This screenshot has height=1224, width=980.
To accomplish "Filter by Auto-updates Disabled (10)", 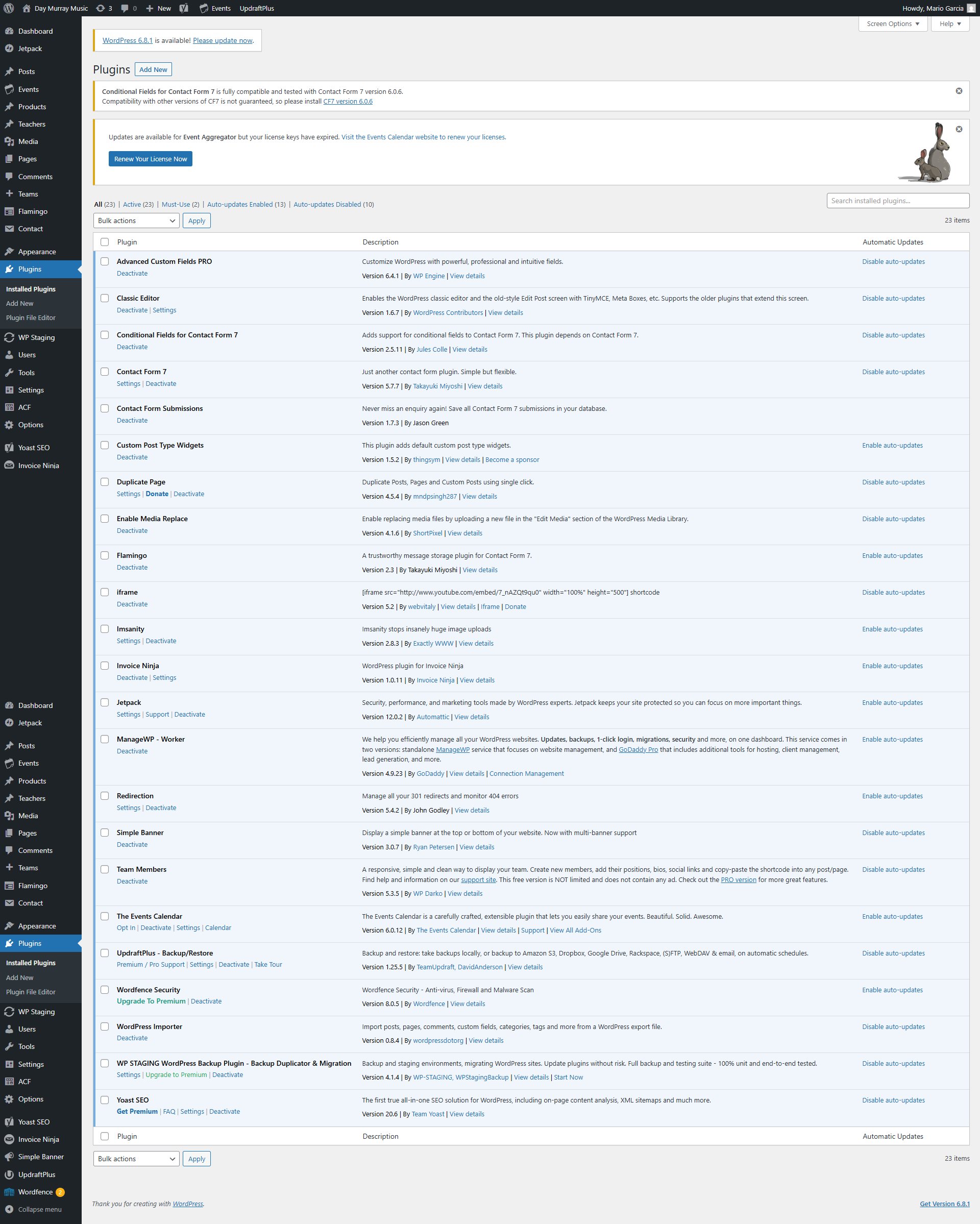I will point(333,204).
